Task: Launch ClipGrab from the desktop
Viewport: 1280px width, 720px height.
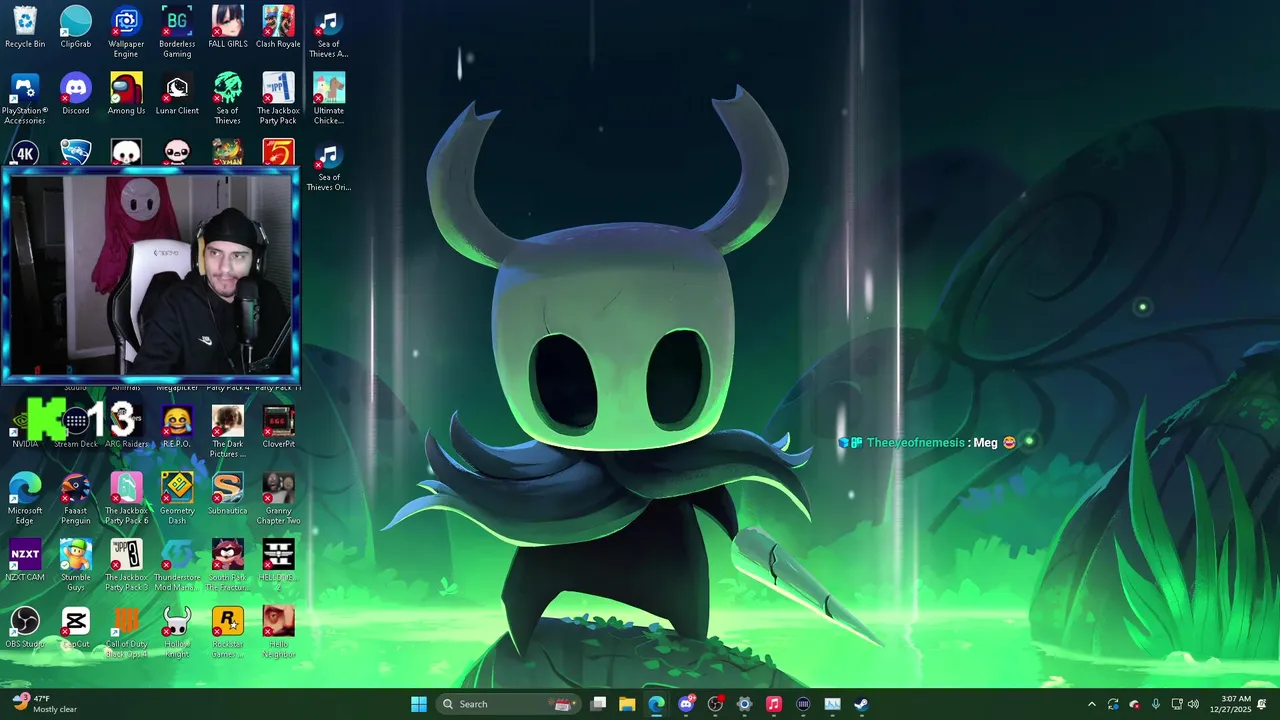Action: click(76, 27)
